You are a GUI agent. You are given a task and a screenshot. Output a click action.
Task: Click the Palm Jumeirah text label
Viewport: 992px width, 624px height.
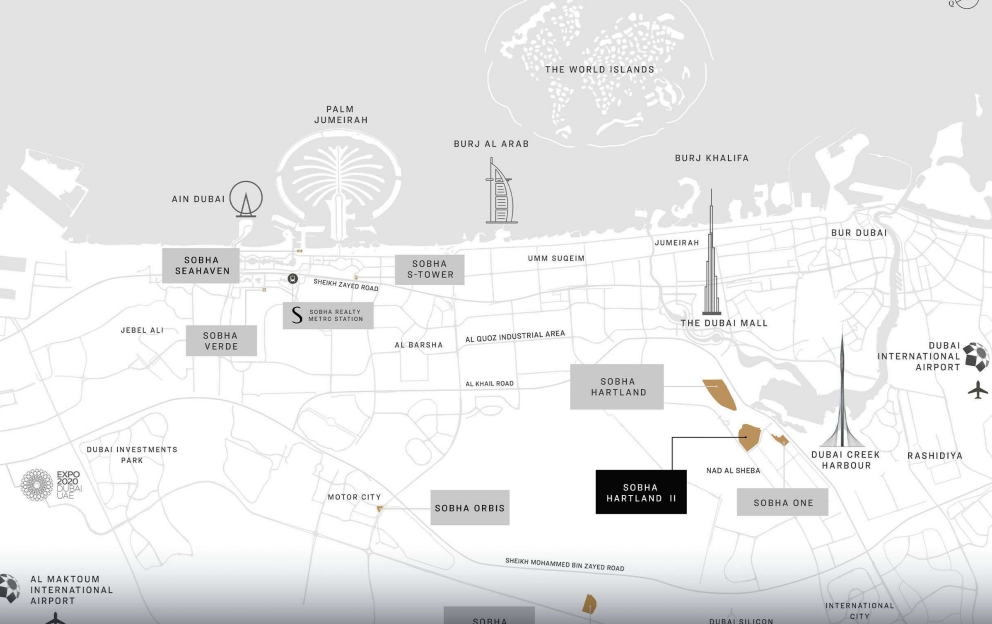point(340,115)
